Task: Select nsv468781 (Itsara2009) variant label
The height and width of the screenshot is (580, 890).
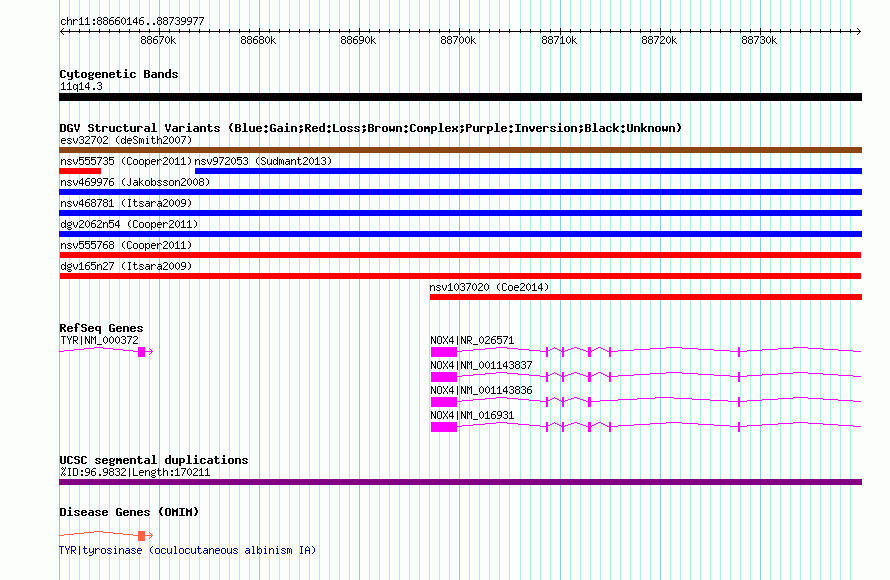Action: [126, 203]
